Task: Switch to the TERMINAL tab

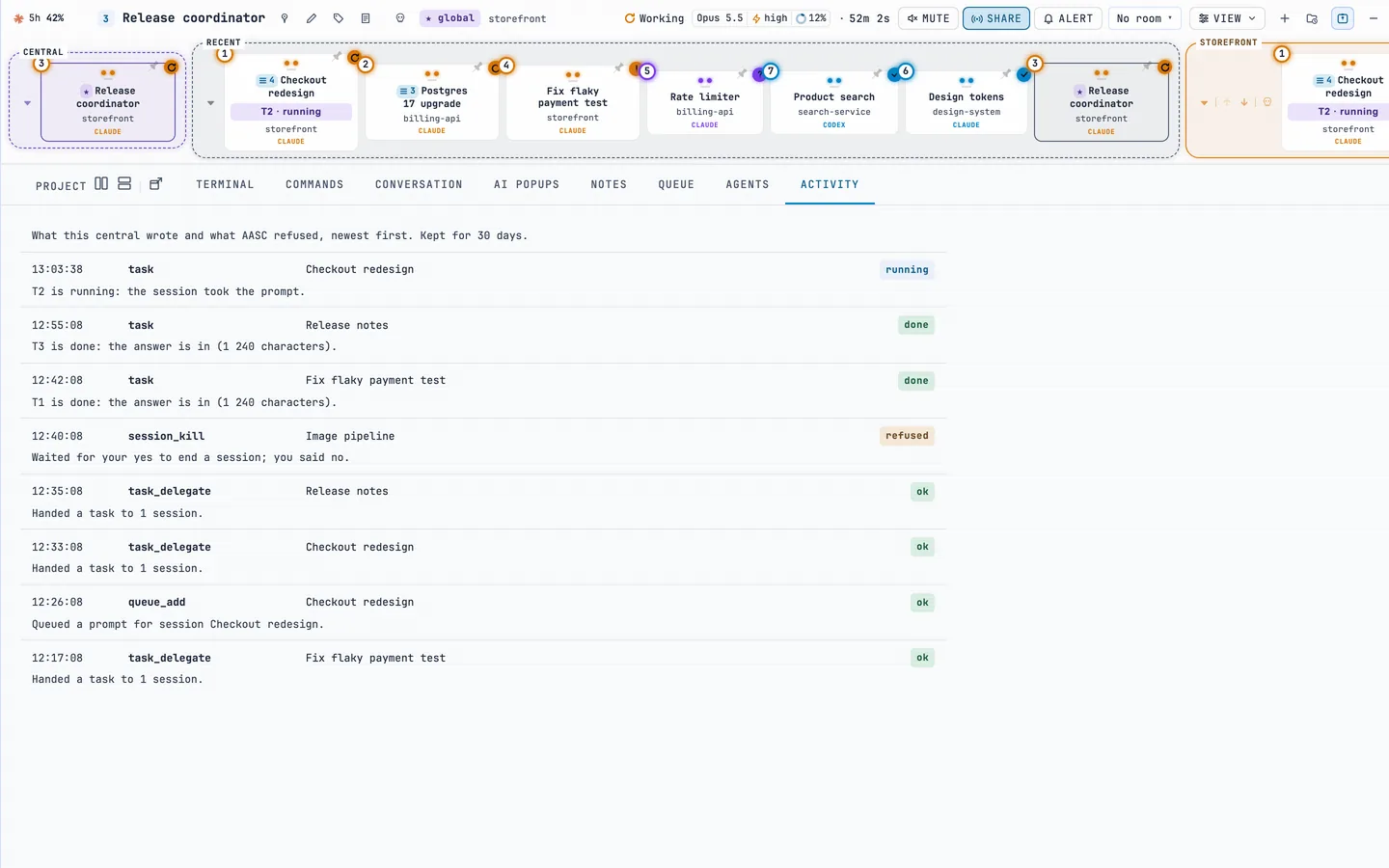Action: [225, 184]
